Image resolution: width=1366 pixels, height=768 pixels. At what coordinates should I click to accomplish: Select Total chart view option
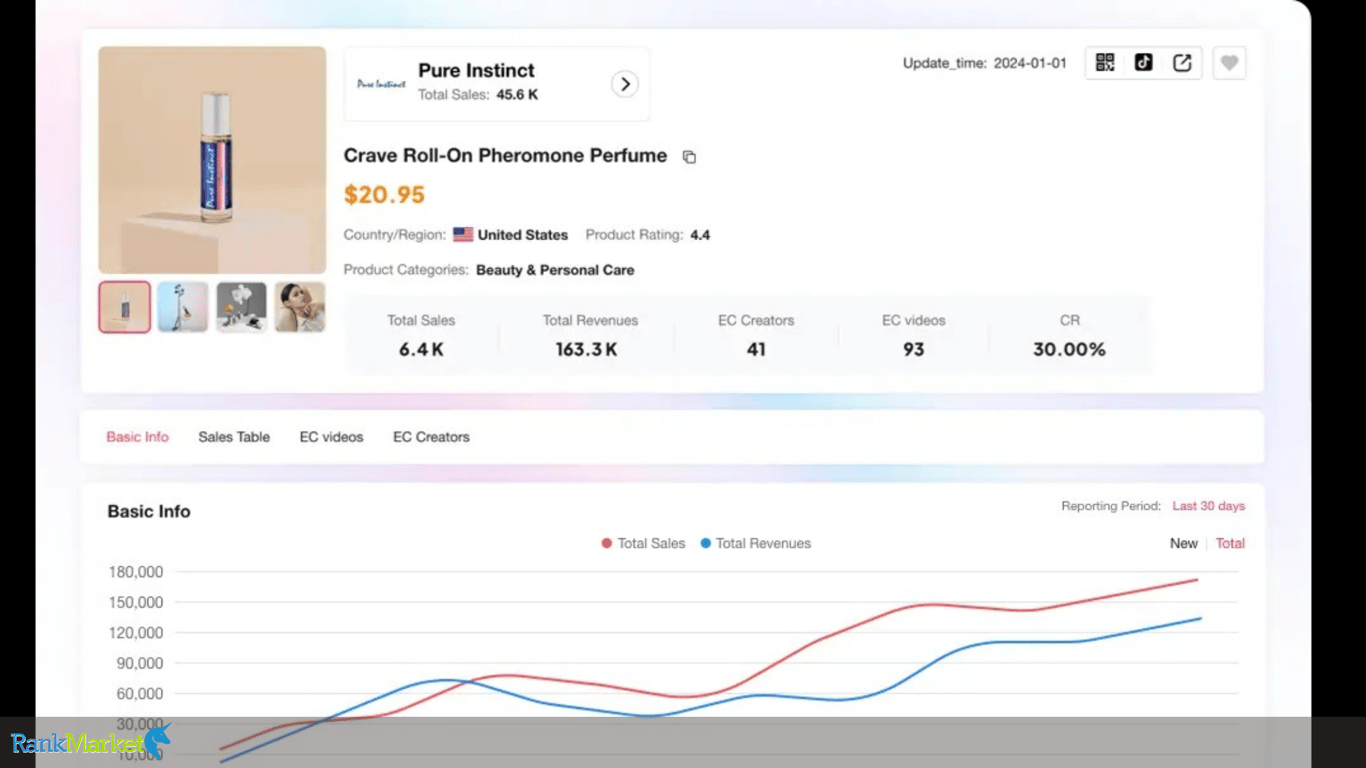(1230, 544)
